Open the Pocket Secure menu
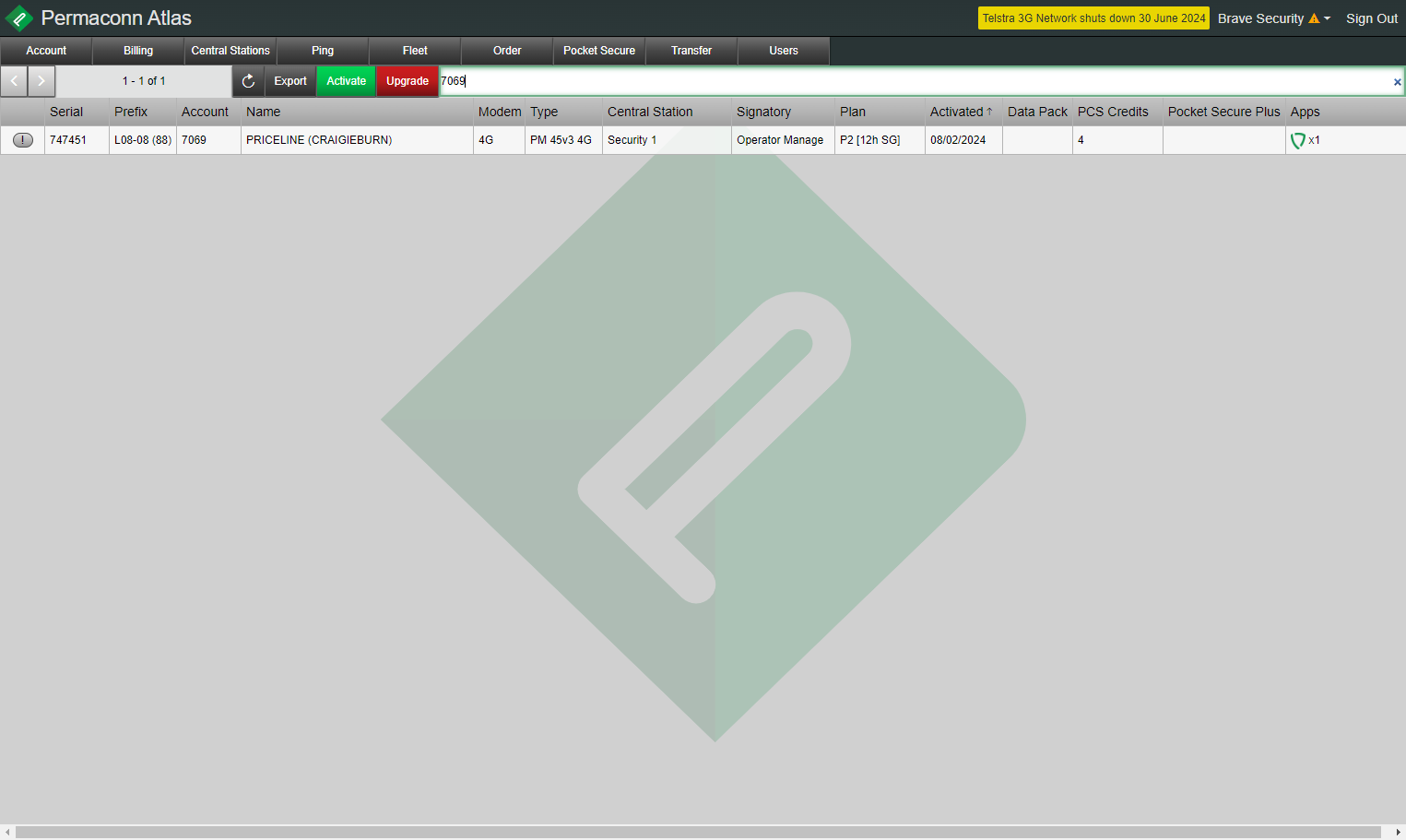This screenshot has height=840, width=1406. [x=599, y=51]
